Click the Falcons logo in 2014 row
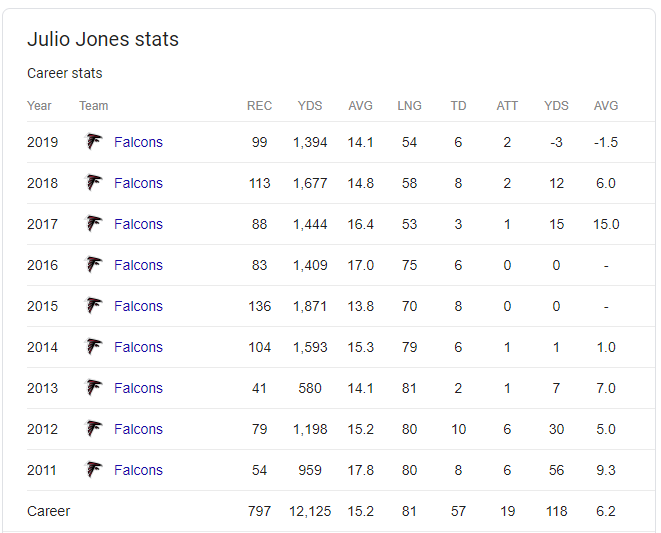The image size is (661, 533). tap(94, 347)
